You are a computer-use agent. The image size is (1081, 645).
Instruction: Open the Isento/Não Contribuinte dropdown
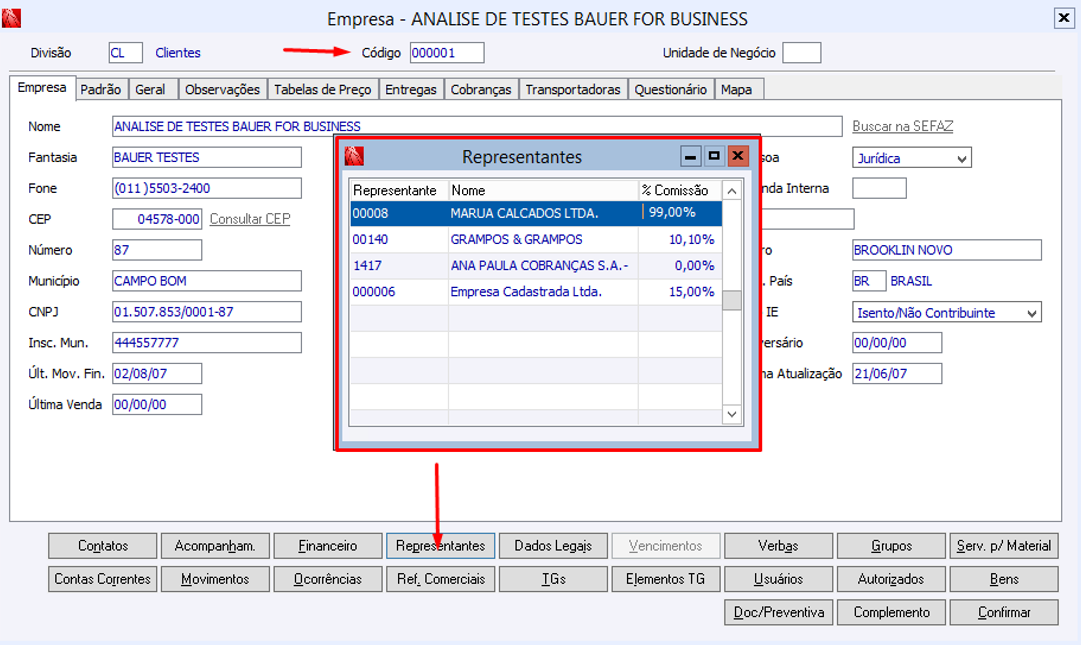[1031, 313]
